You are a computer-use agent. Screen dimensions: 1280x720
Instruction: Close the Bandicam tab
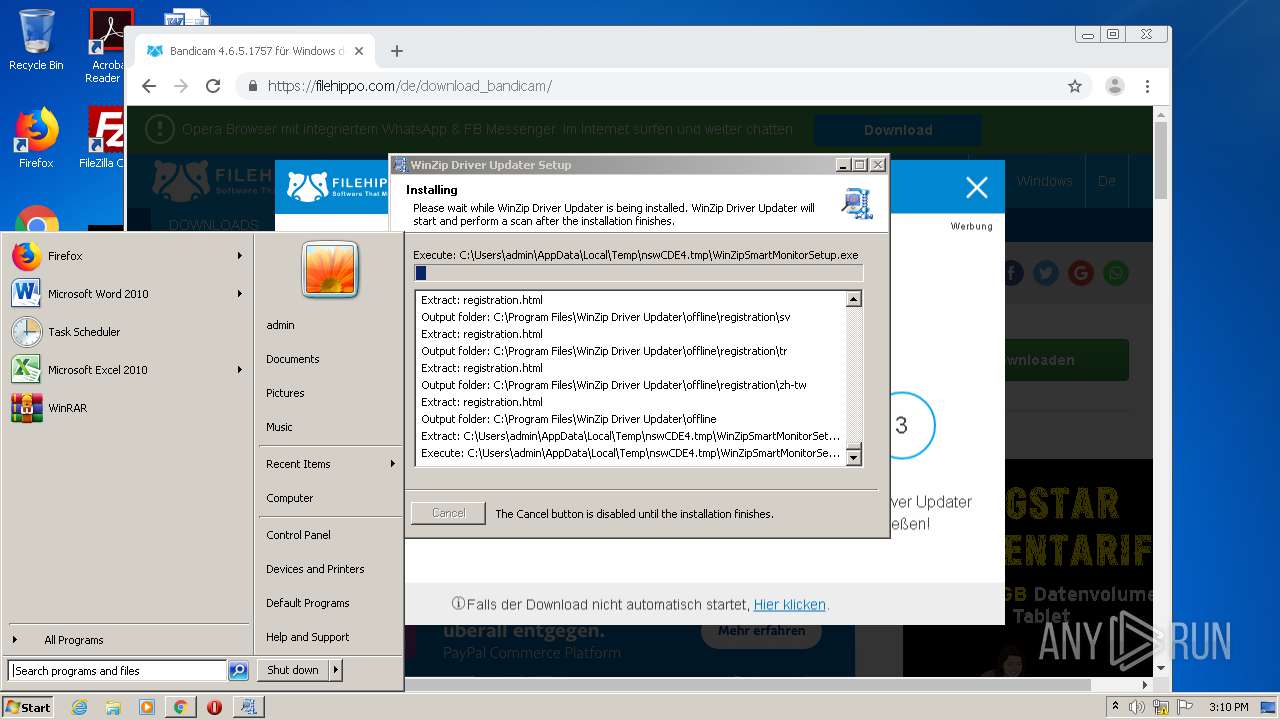359,51
